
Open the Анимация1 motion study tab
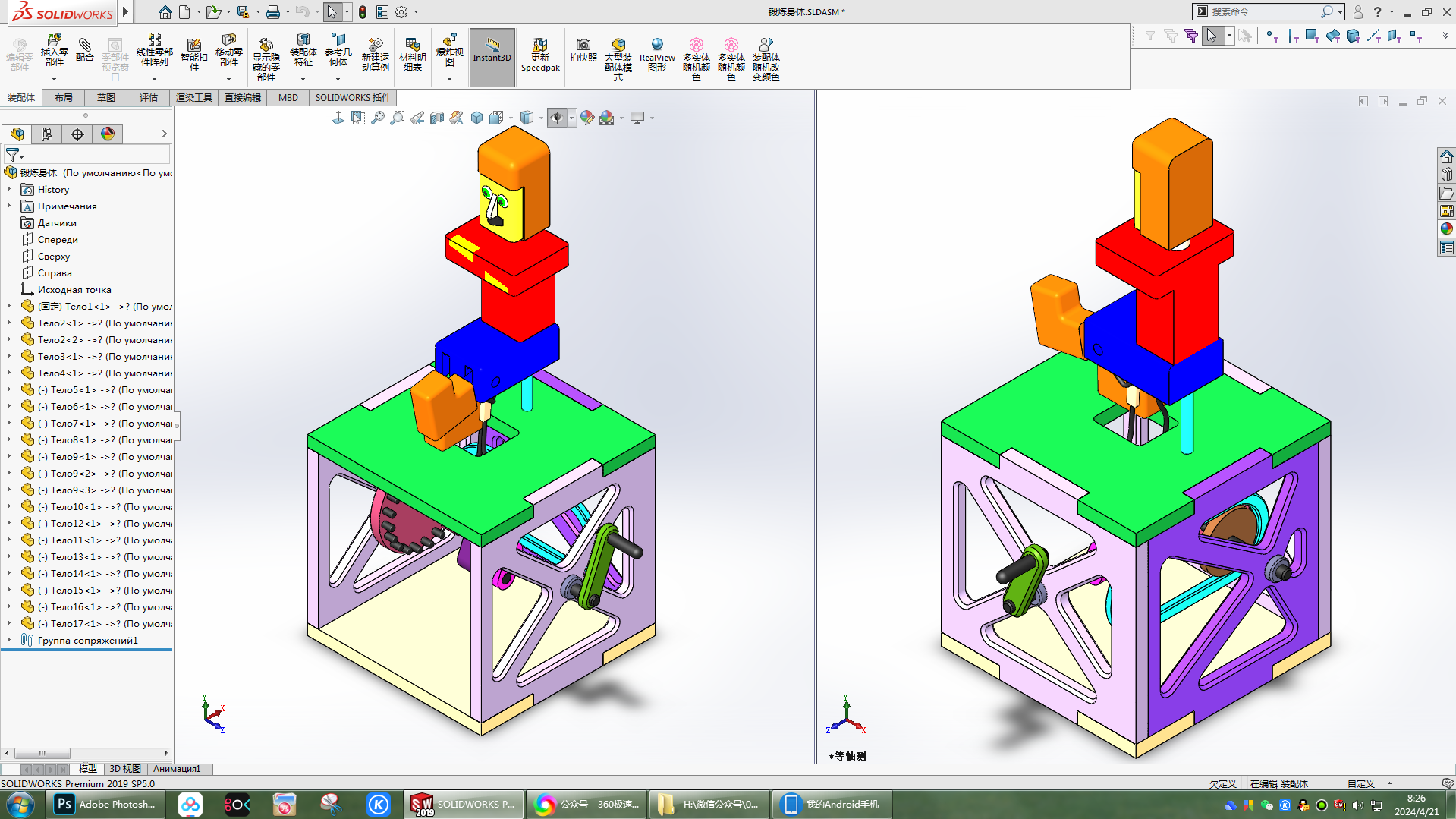click(x=177, y=769)
